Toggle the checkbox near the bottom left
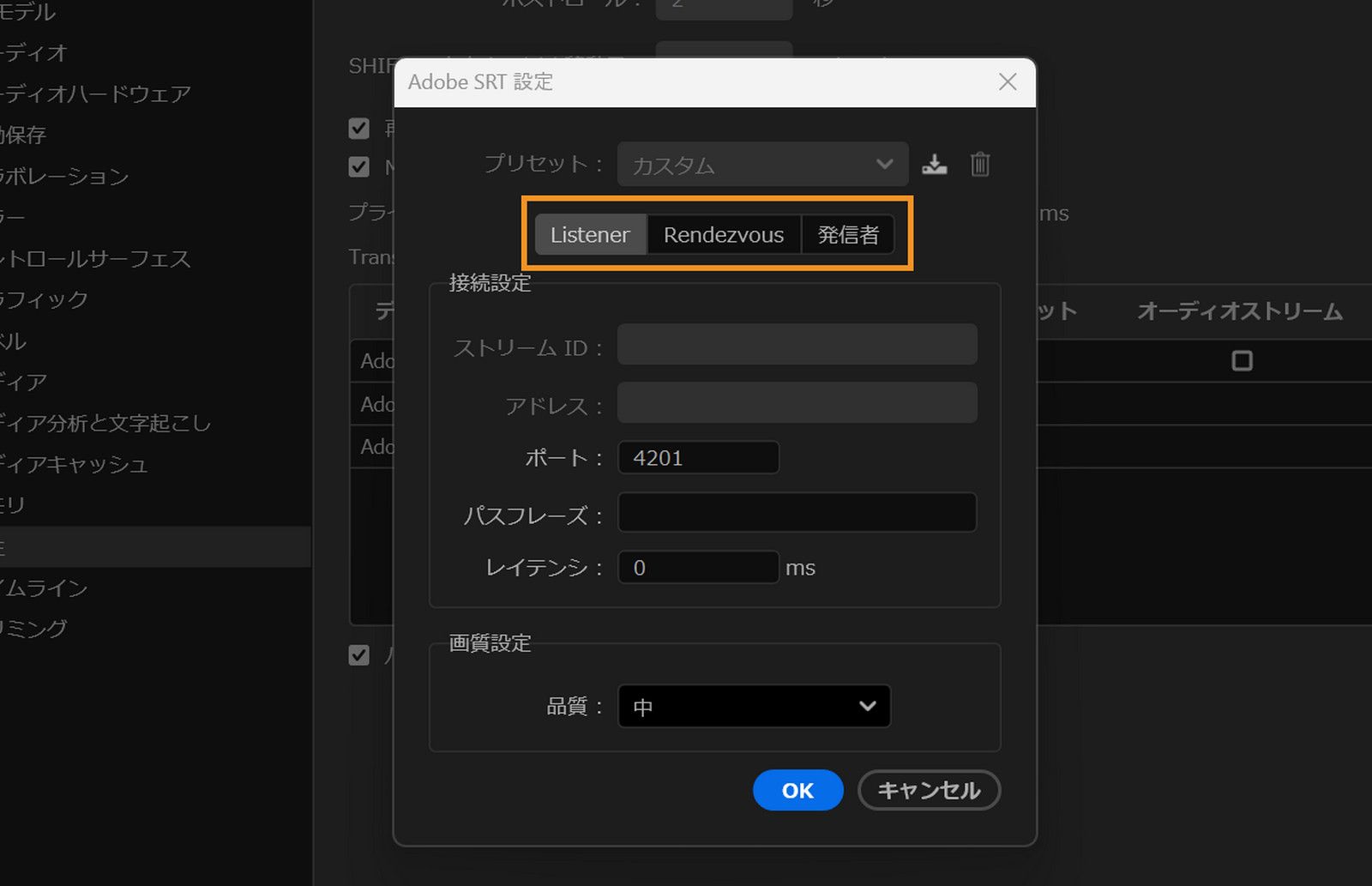The height and width of the screenshot is (886, 1372). point(358,655)
